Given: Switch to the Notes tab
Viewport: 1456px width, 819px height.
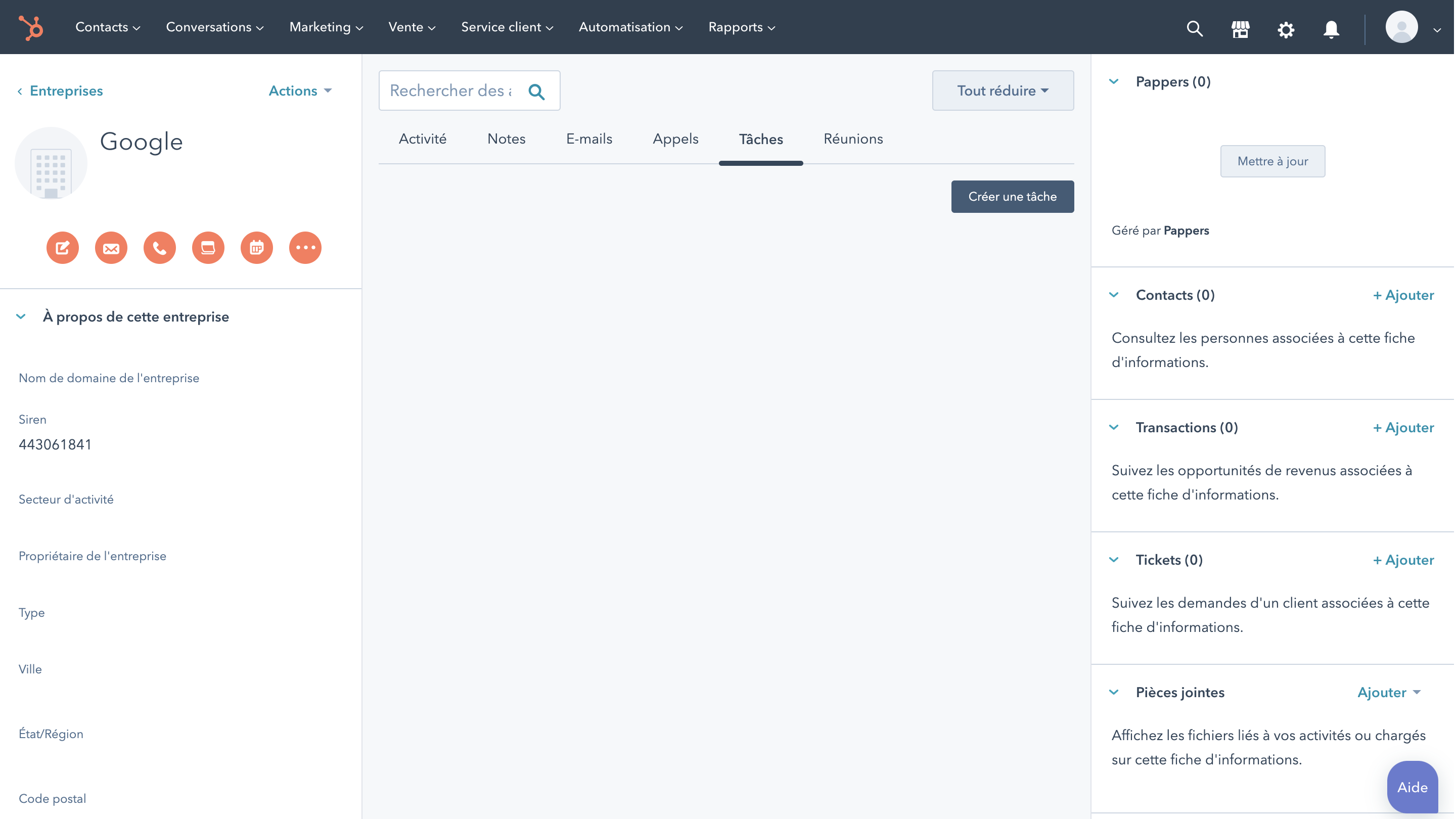Looking at the screenshot, I should click(x=507, y=139).
